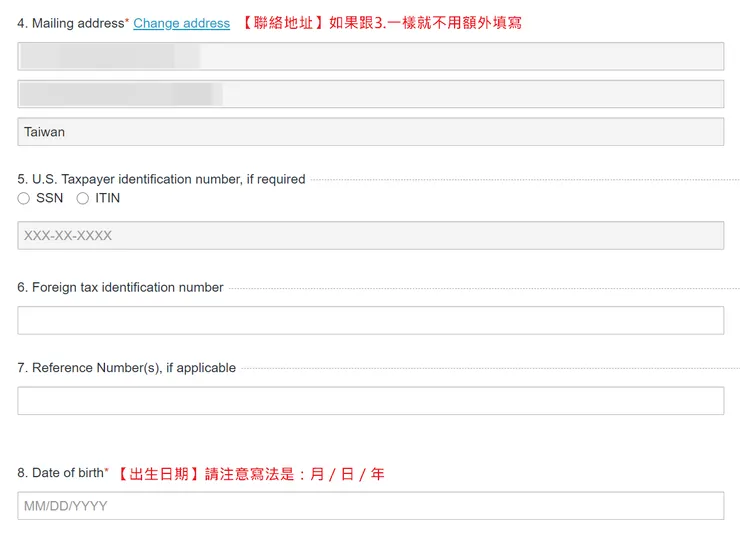The height and width of the screenshot is (540, 740).
Task: Click the '5. U.S. Taxpayer identification number' label
Action: [161, 179]
